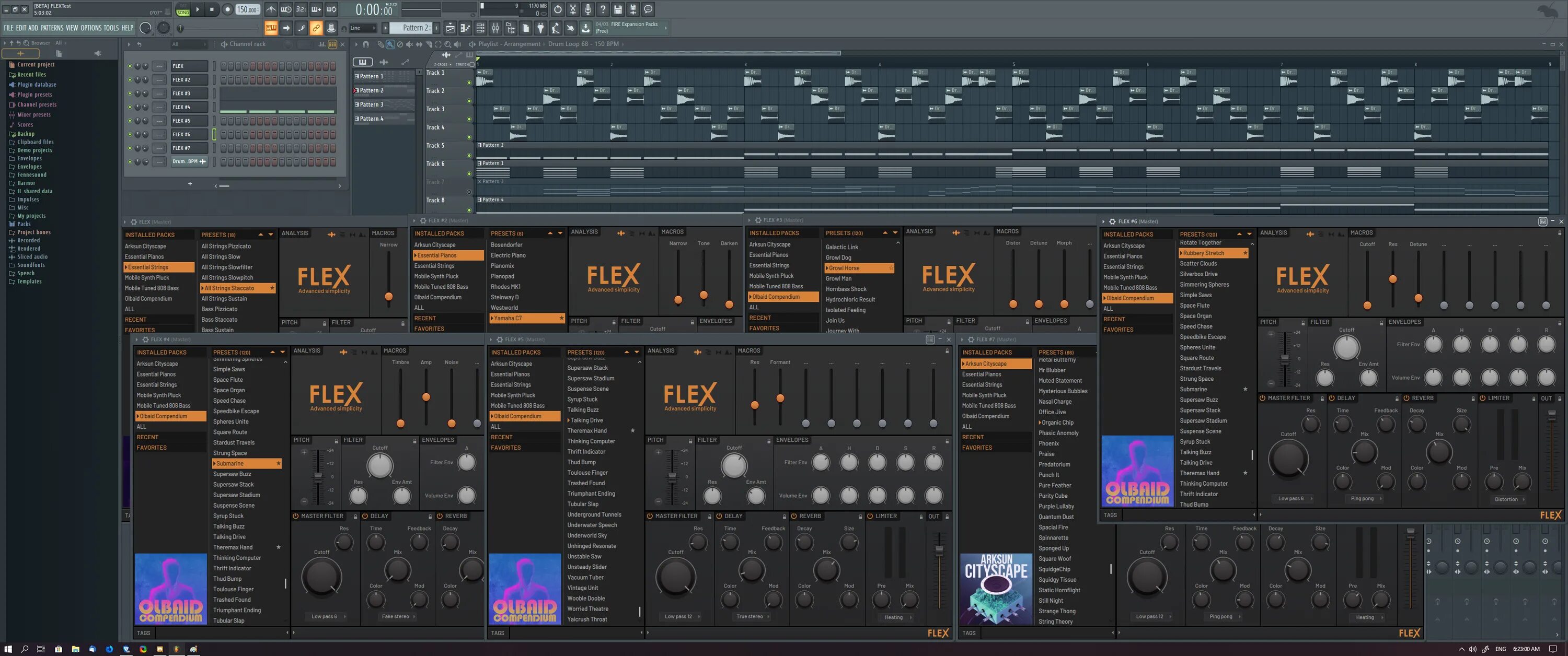1568x656 pixels.
Task: Enable the muted Track 7 in Playlist
Action: click(x=469, y=192)
